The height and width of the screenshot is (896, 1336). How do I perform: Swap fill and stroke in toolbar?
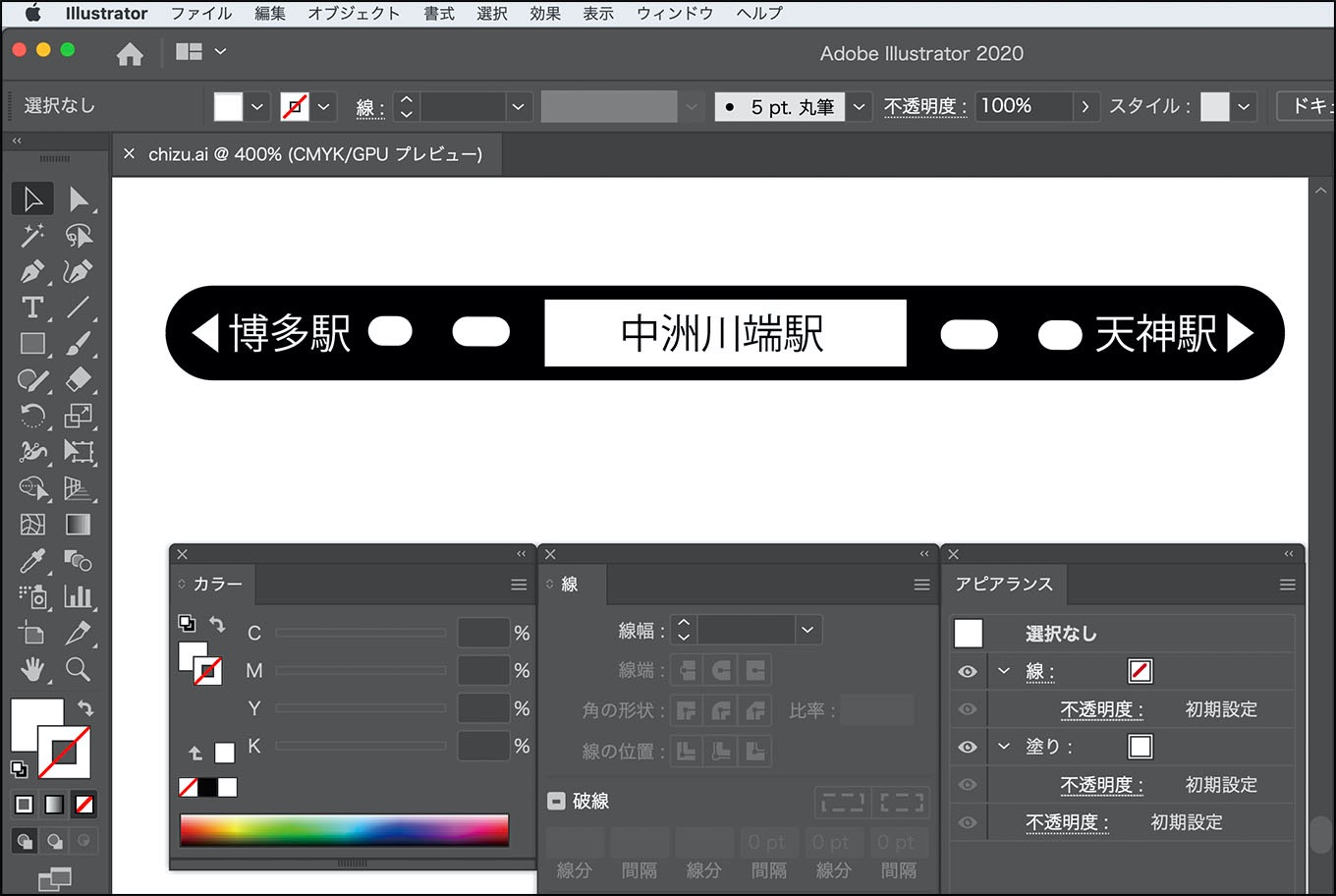[x=85, y=707]
